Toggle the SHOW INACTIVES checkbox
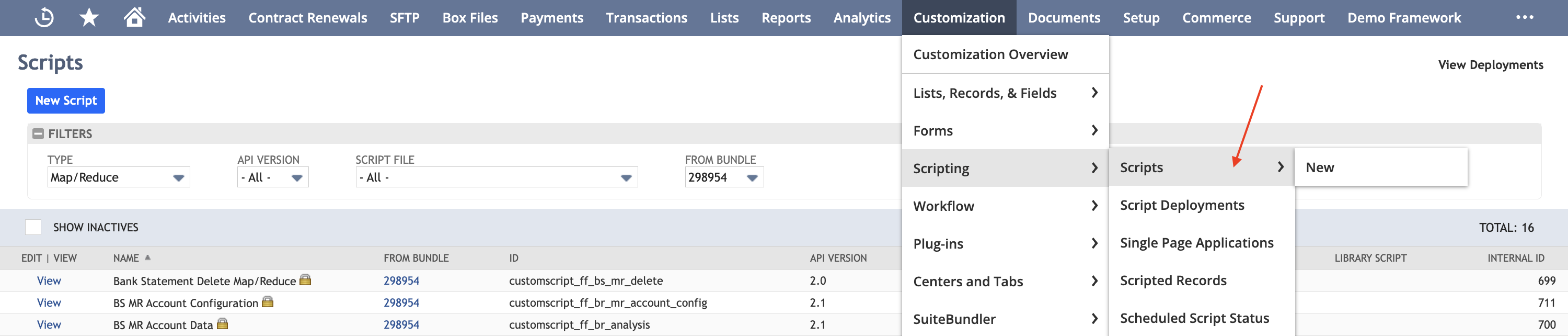The height and width of the screenshot is (336, 1568). click(x=33, y=227)
